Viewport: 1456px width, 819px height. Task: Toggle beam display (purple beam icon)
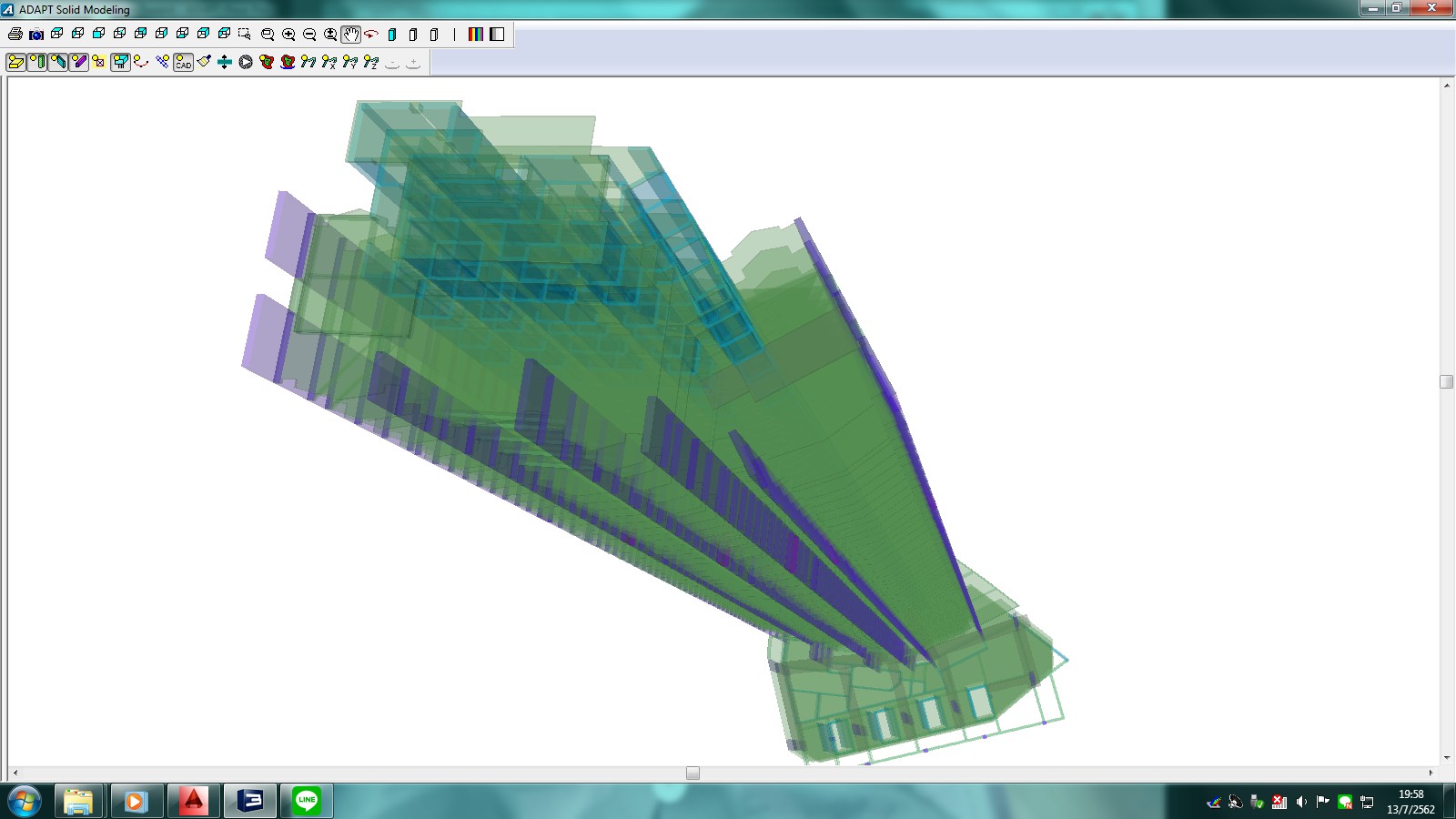tap(78, 62)
